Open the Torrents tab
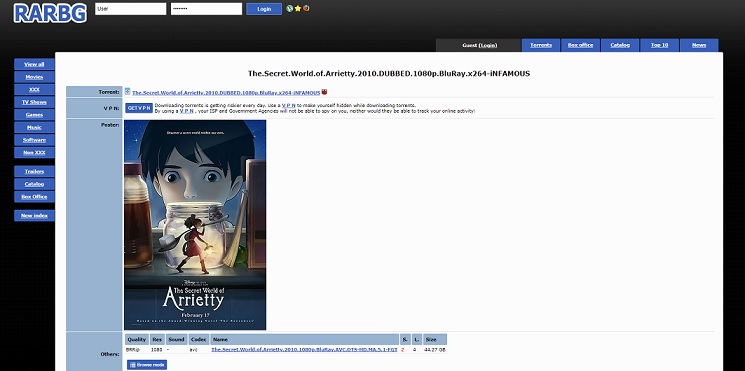The image size is (745, 371). 541,45
